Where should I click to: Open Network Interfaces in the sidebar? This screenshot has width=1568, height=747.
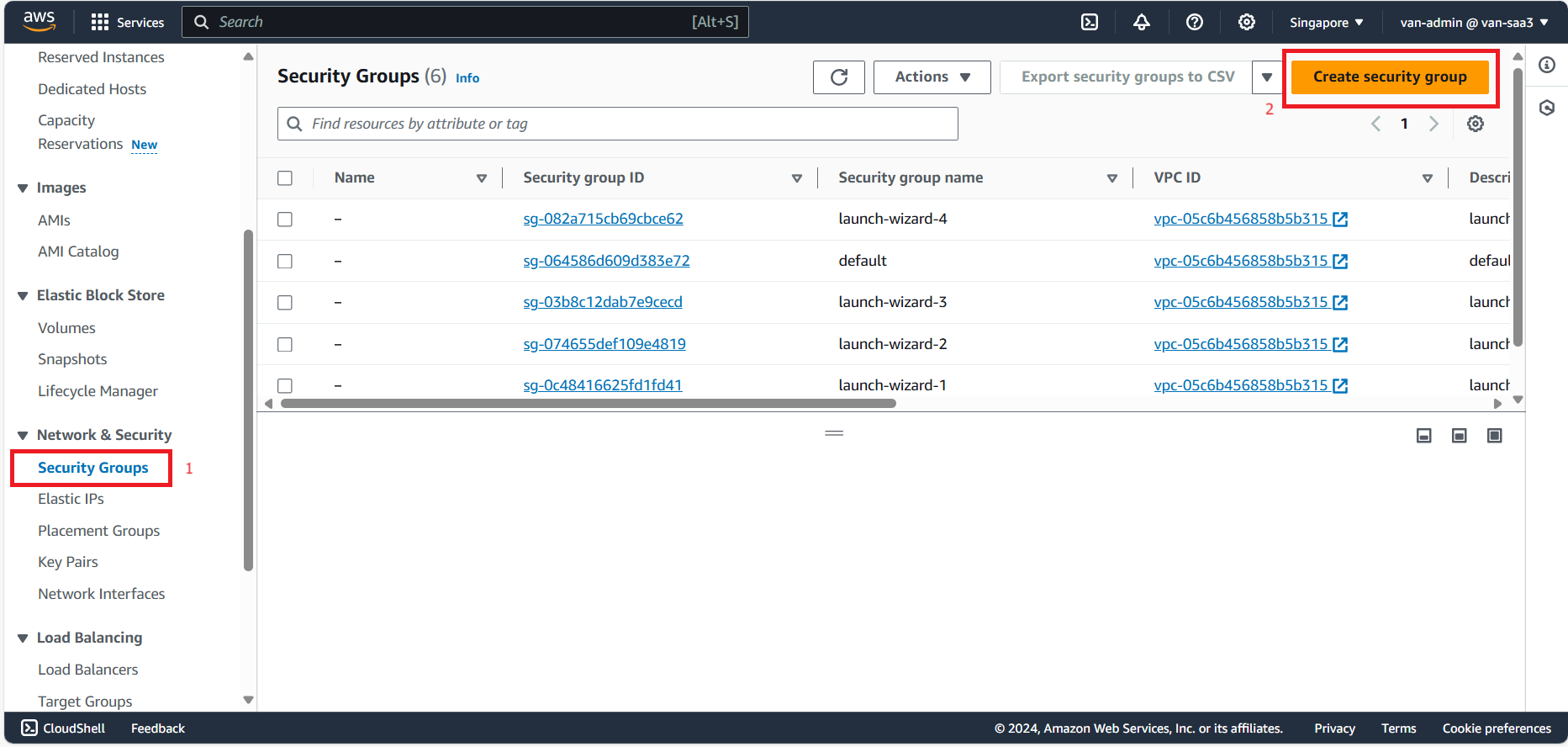pyautogui.click(x=102, y=594)
